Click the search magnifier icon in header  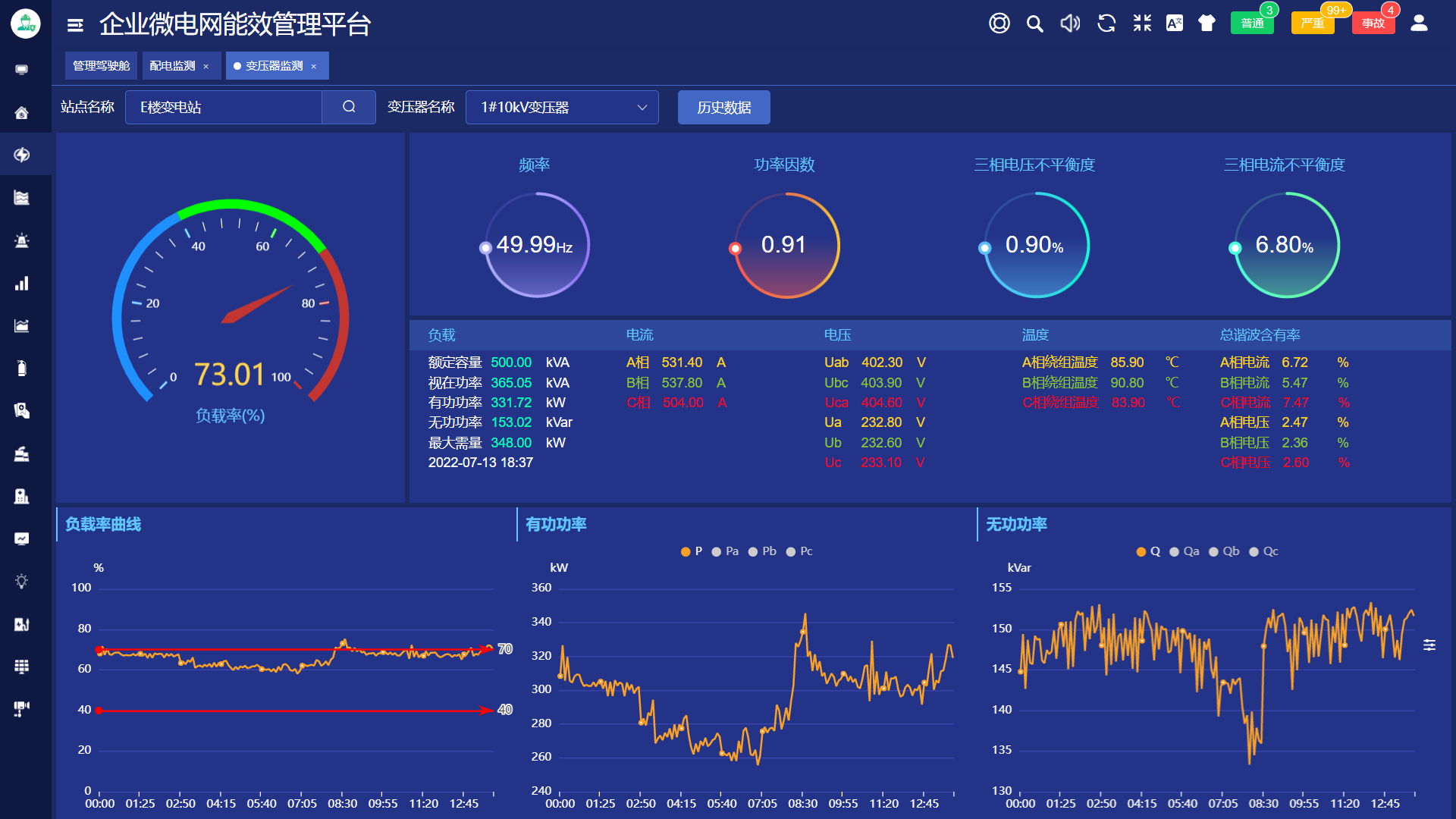pos(1034,24)
